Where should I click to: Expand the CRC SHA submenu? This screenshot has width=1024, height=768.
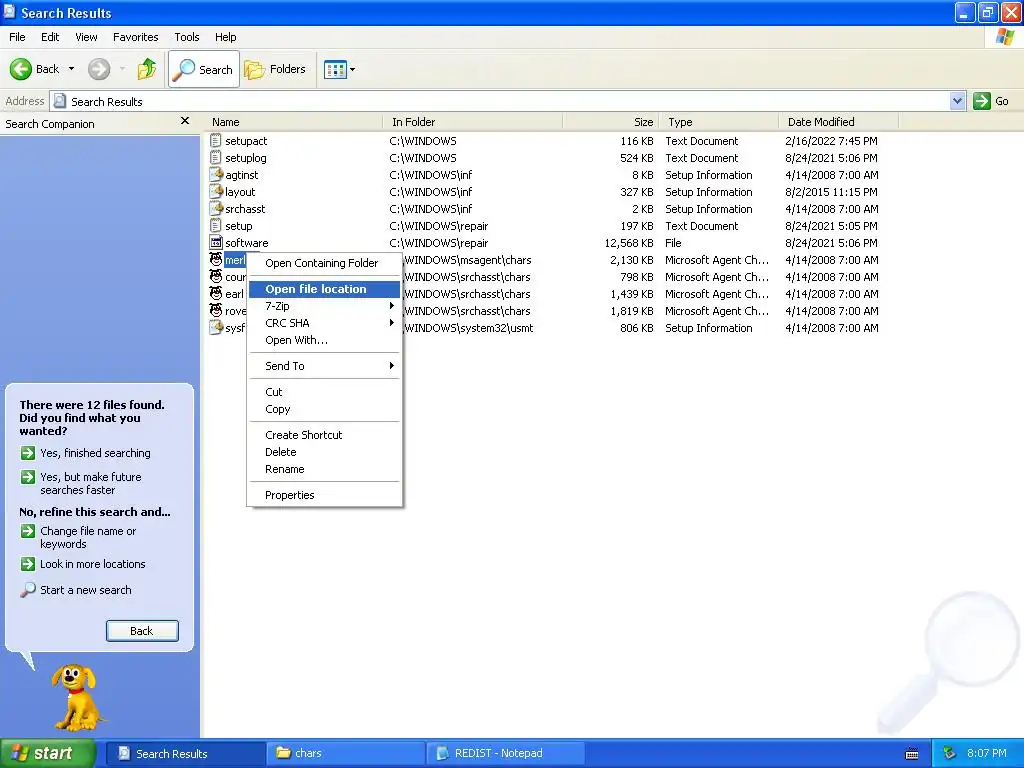tap(324, 323)
